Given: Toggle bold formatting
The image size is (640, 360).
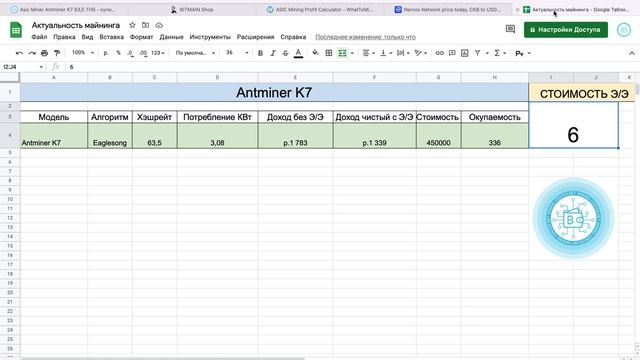Looking at the screenshot, I should coord(260,53).
